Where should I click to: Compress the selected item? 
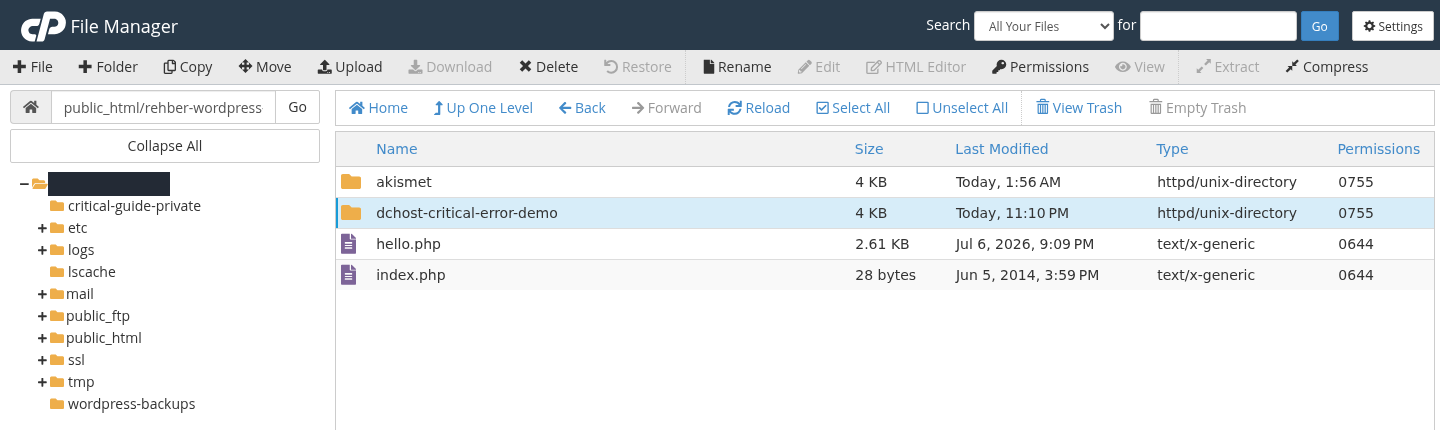point(1326,67)
